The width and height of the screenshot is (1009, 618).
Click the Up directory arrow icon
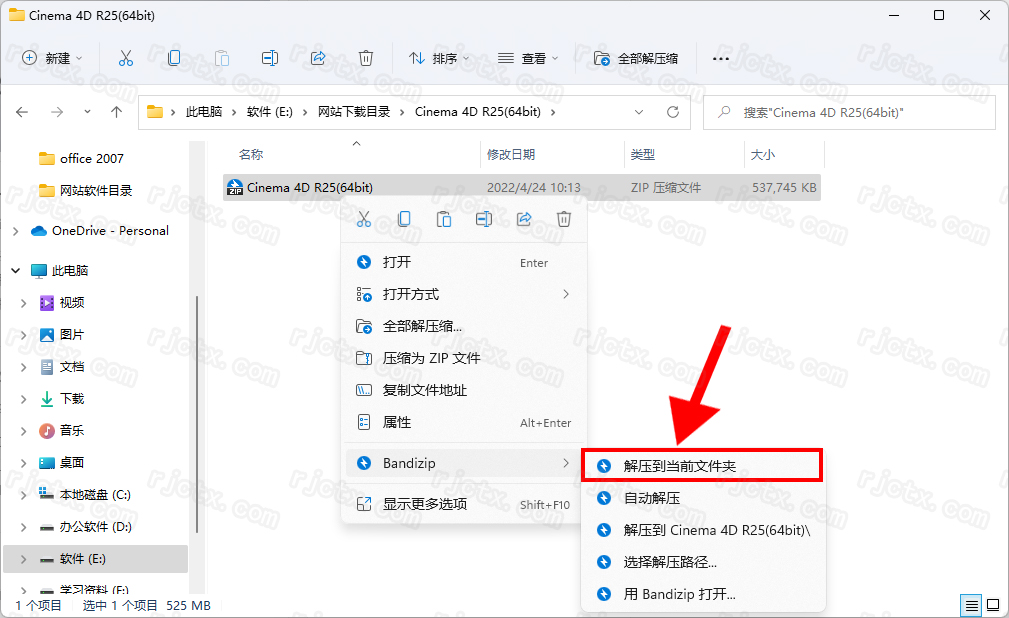pos(117,112)
